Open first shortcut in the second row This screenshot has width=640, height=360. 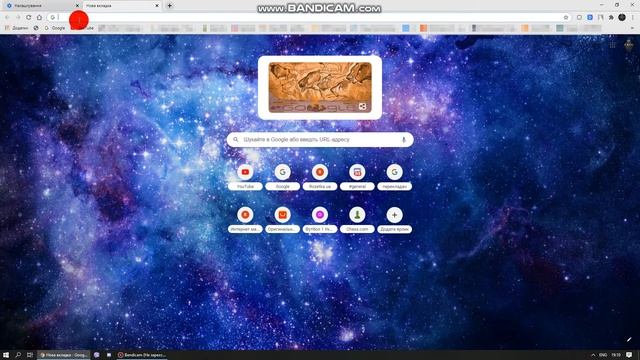[245, 220]
